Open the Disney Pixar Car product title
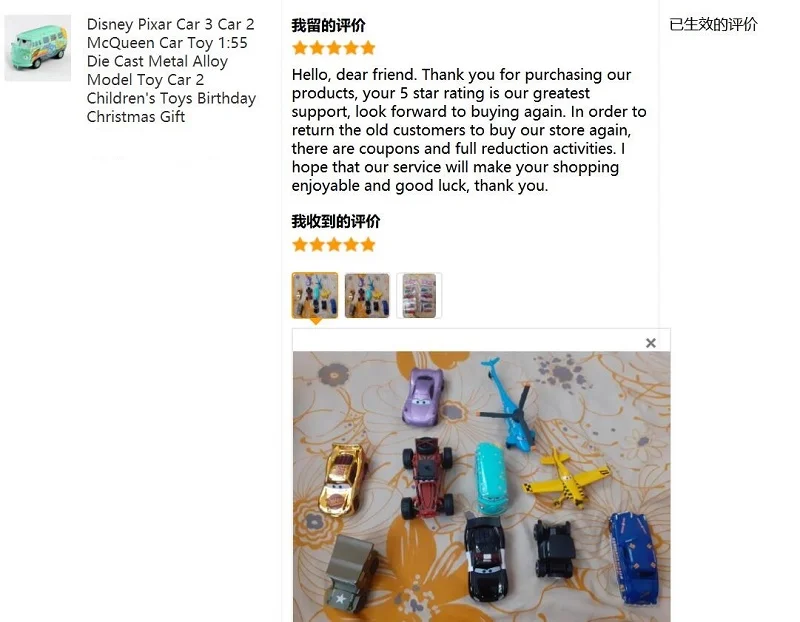This screenshot has height=622, width=800. tap(171, 70)
